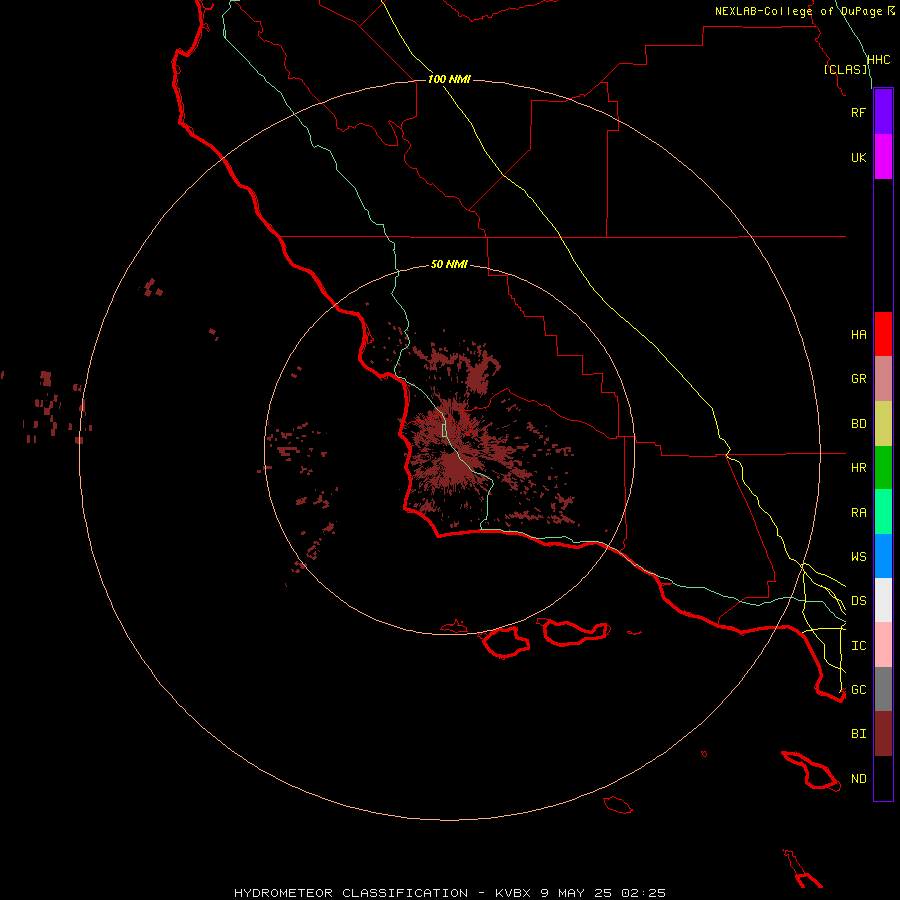Click the IC legend label
The width and height of the screenshot is (900, 900).
coord(858,646)
